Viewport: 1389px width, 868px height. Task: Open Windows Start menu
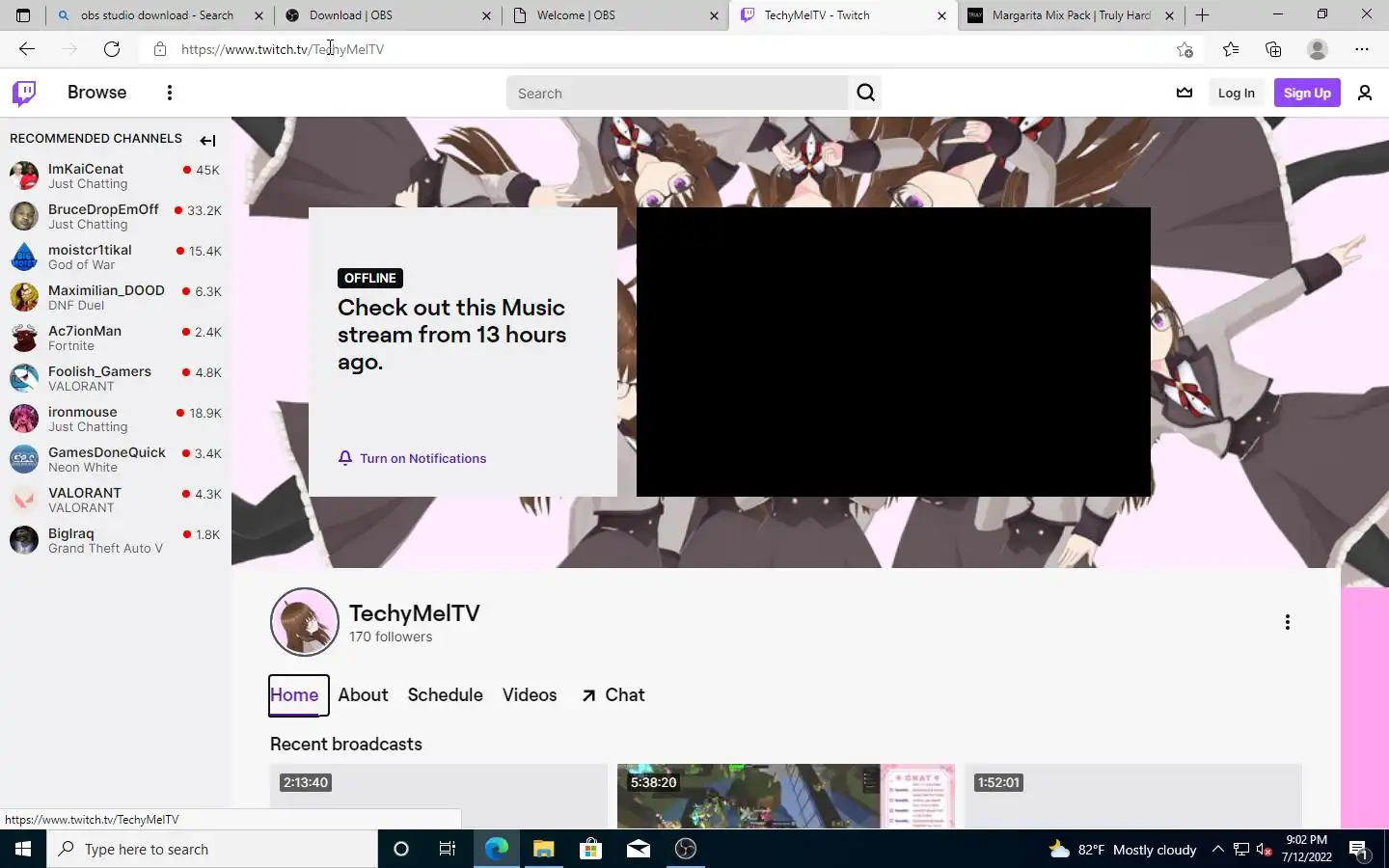[x=23, y=849]
